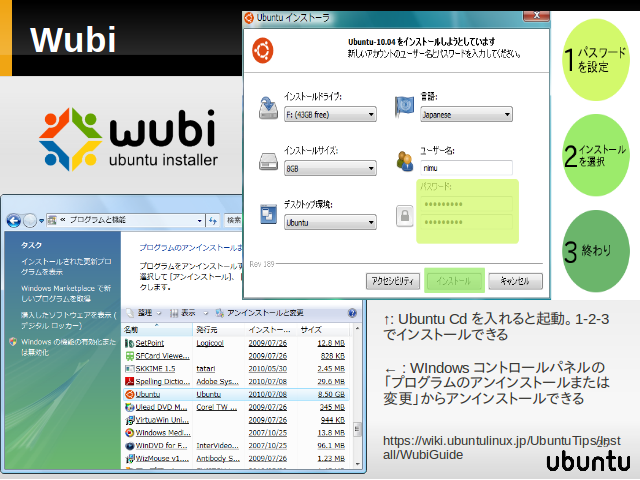Click the WinDVD program icon

point(129,446)
